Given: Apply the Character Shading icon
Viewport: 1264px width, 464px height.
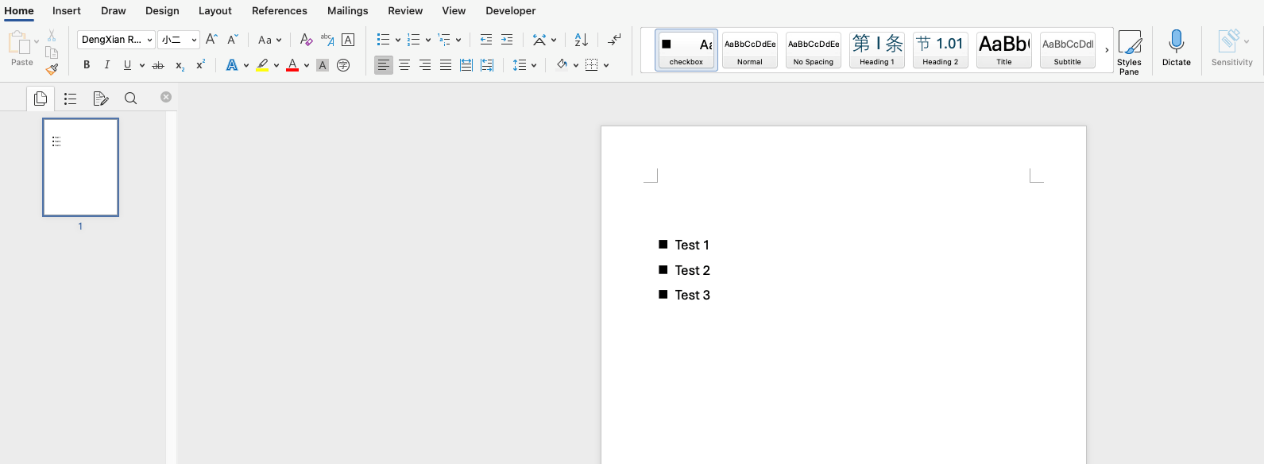Looking at the screenshot, I should point(322,65).
